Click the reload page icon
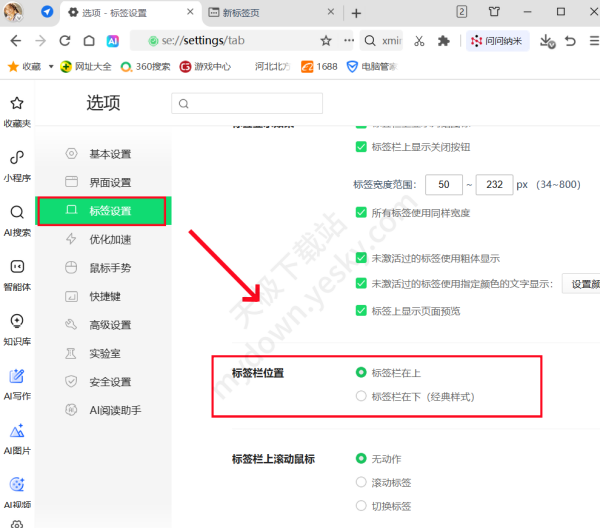 [x=65, y=41]
